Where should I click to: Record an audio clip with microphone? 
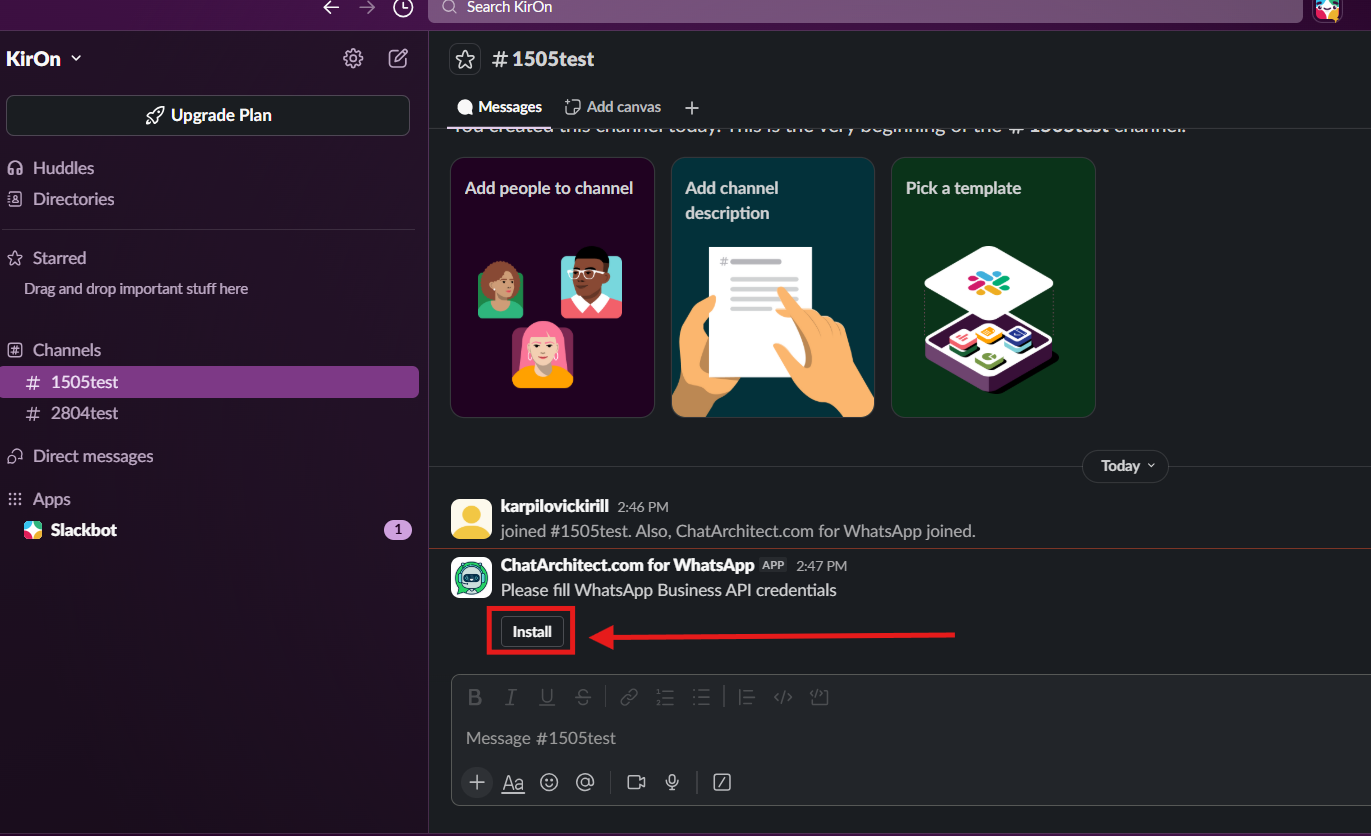click(673, 782)
